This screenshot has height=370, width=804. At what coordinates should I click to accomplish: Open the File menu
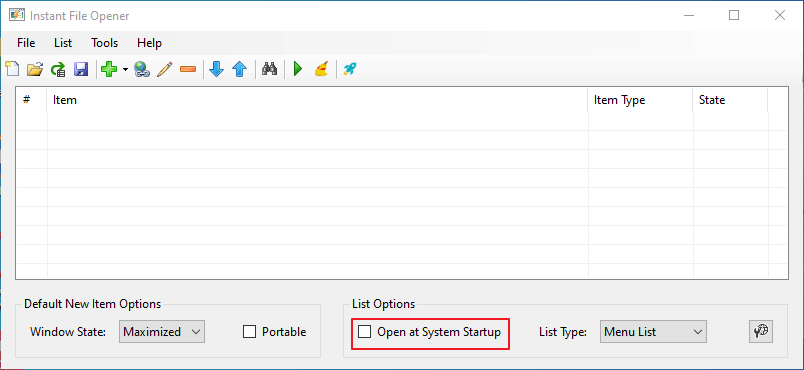coord(26,43)
